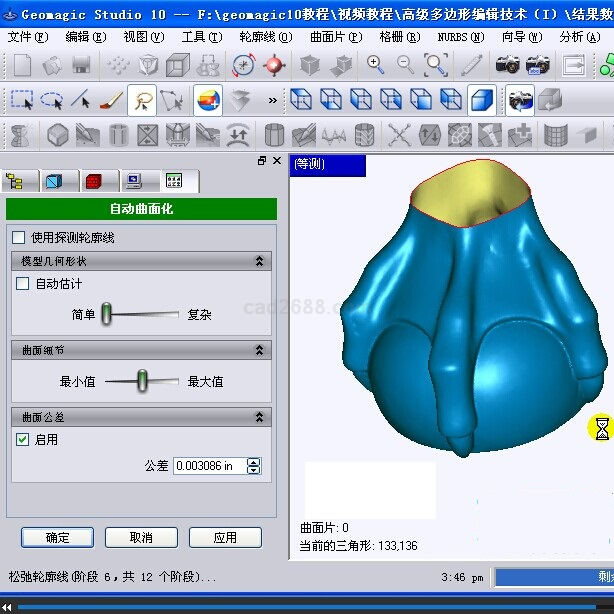Click the 公差 value input field
This screenshot has height=614, width=614.
[x=208, y=466]
